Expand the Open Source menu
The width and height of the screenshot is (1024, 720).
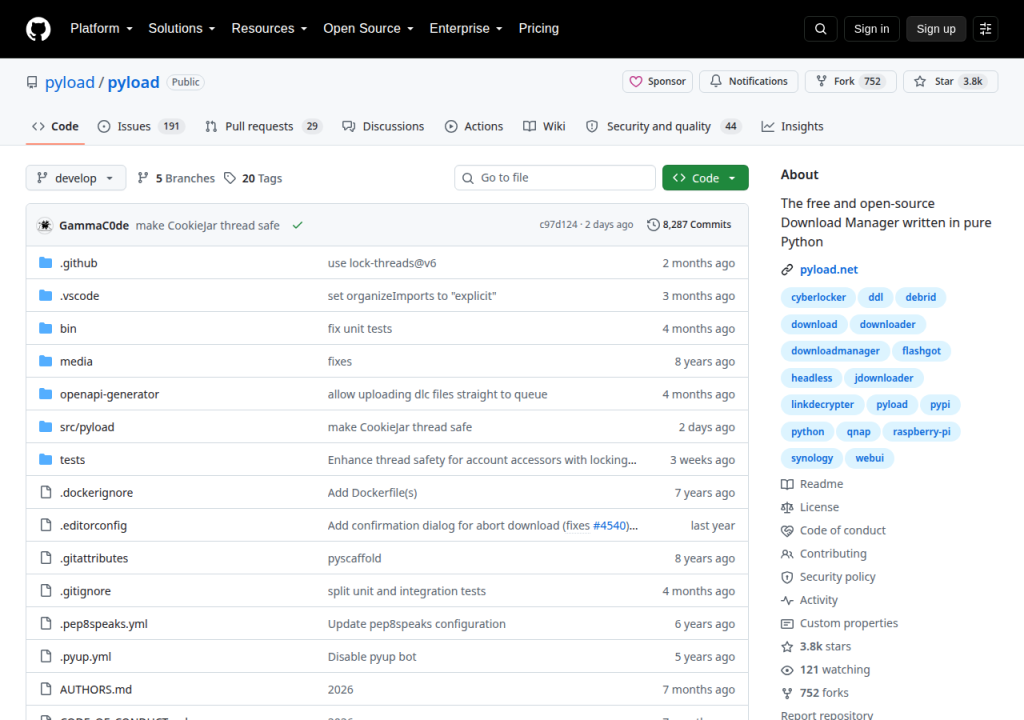[368, 29]
